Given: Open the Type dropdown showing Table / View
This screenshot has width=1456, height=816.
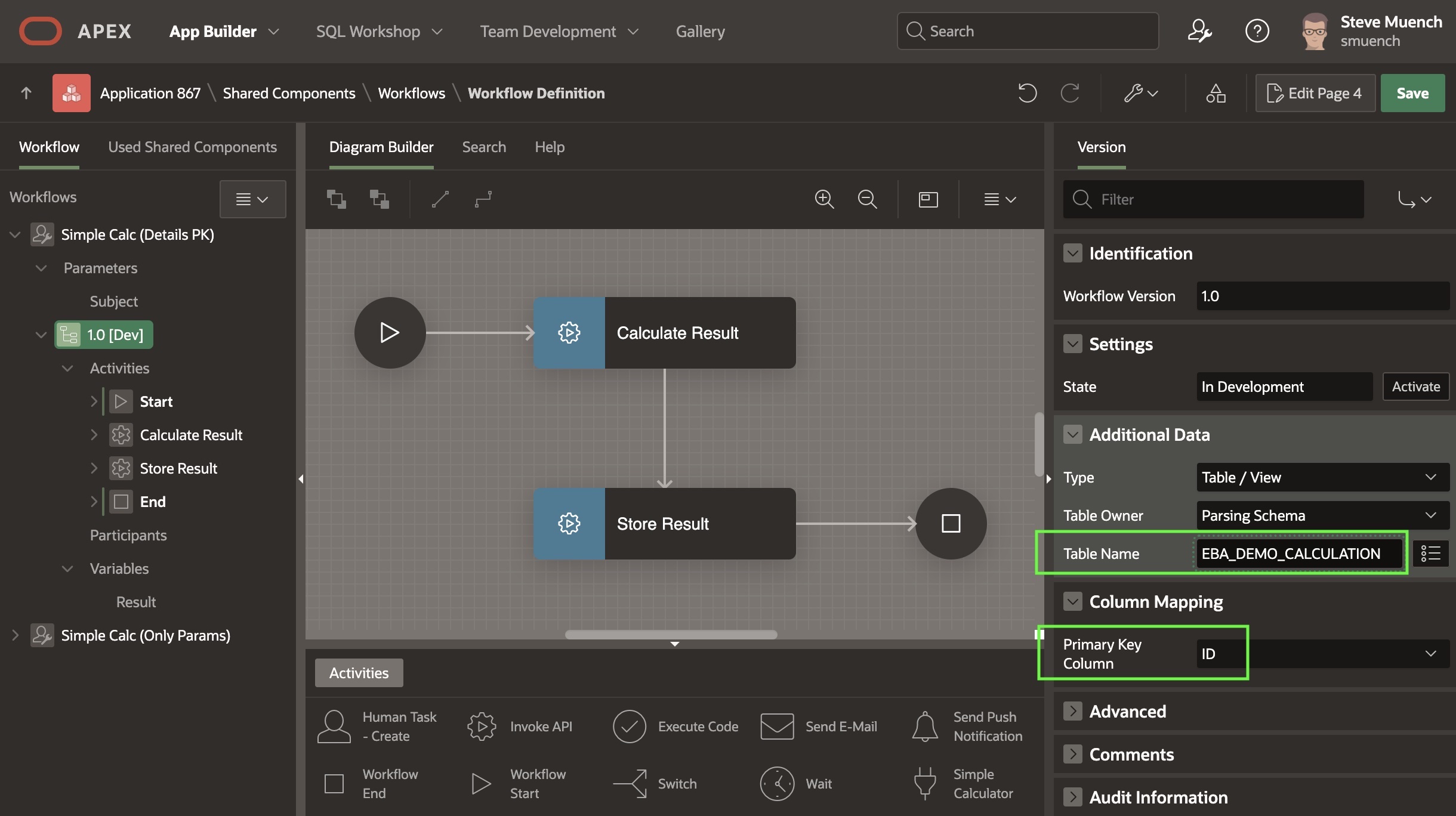Looking at the screenshot, I should coord(1322,477).
